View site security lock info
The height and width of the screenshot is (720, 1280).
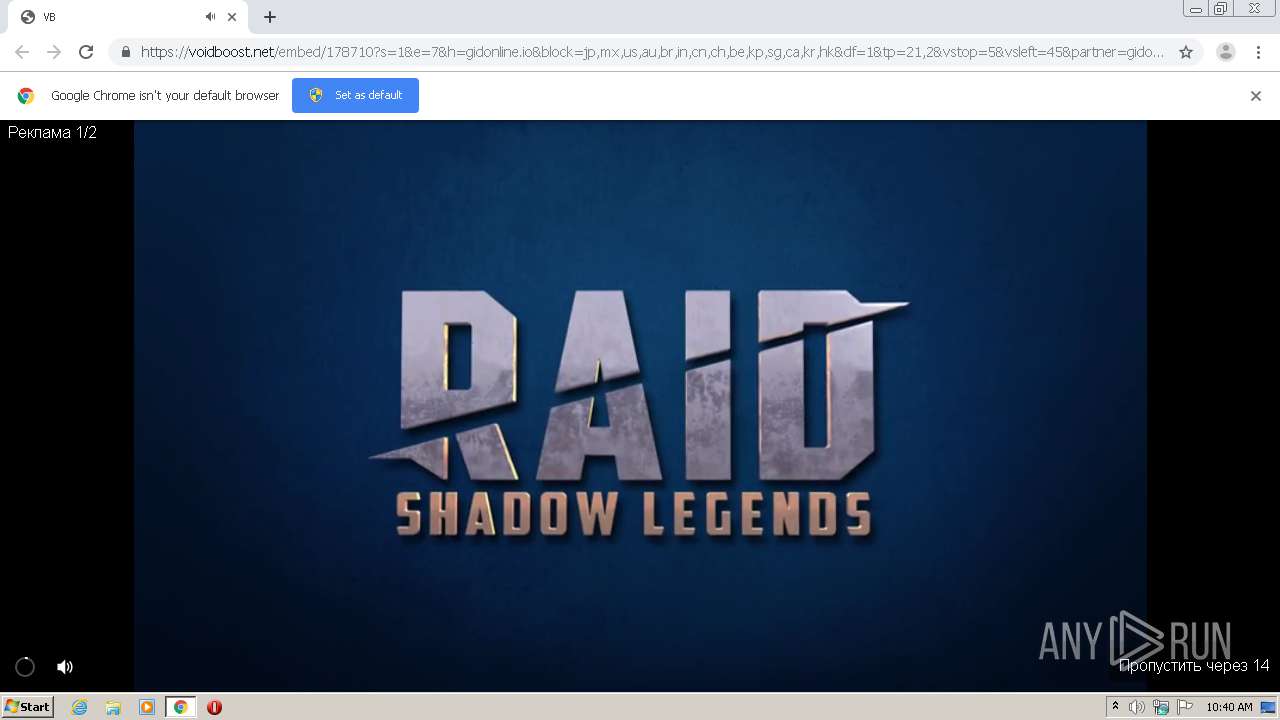click(x=125, y=52)
